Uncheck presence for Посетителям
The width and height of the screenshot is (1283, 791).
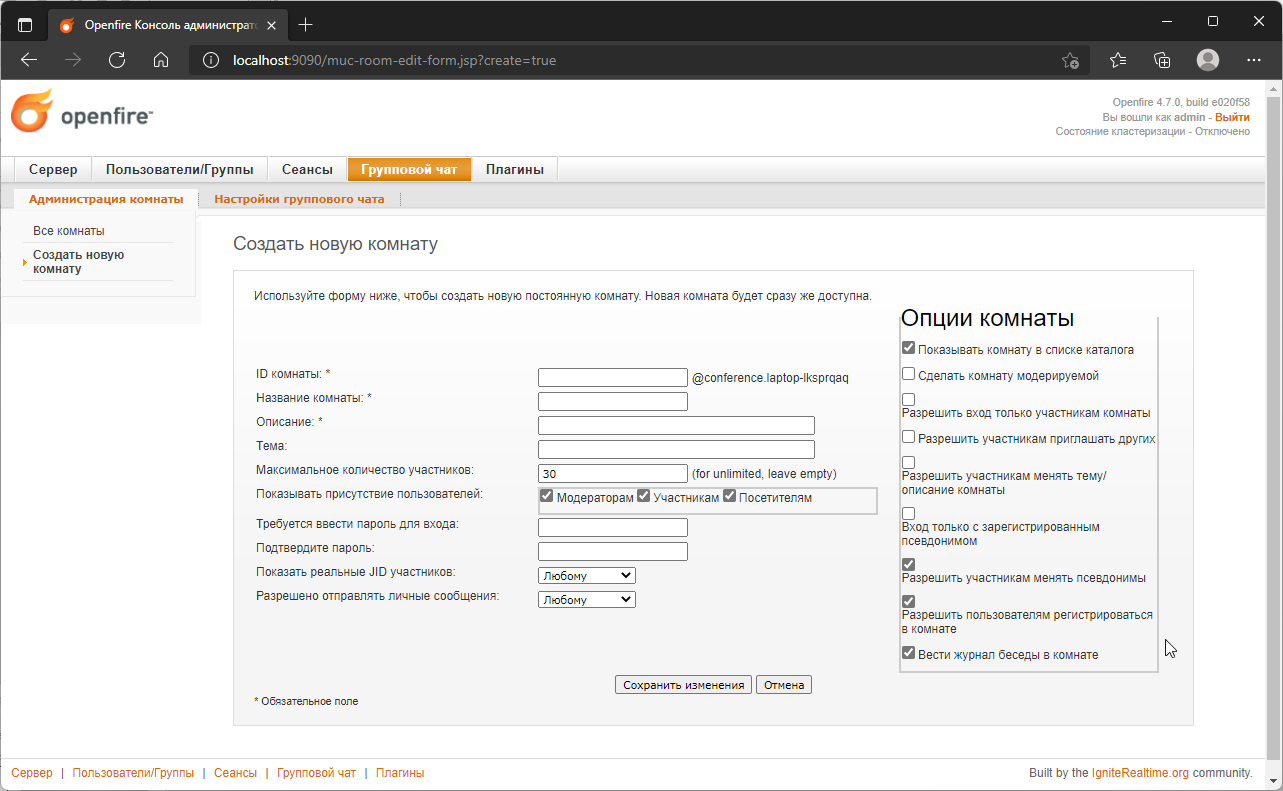pyautogui.click(x=730, y=496)
